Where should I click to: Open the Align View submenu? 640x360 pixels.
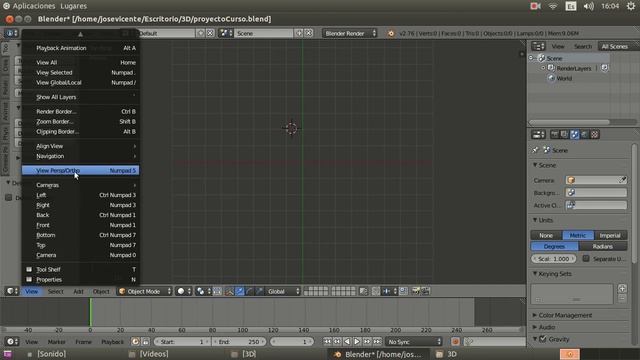(x=80, y=146)
